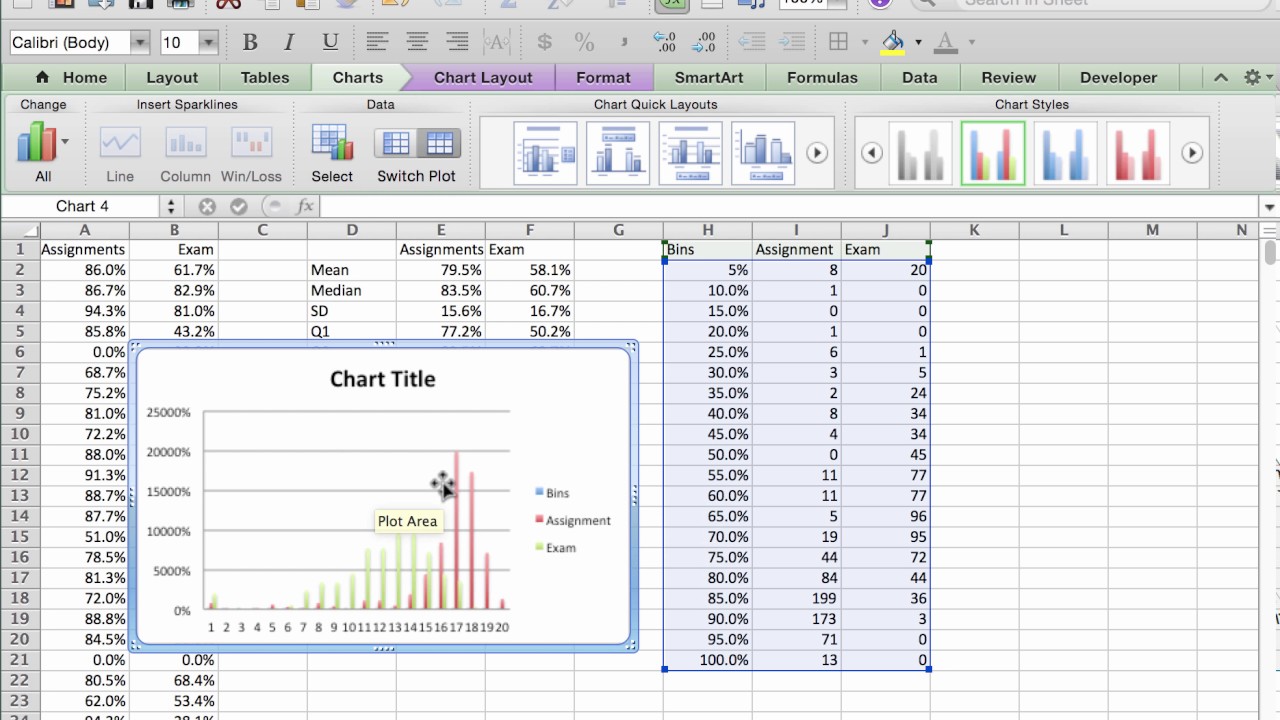Click the formula bar confirm checkmark
Viewport: 1280px width, 720px height.
[x=239, y=206]
